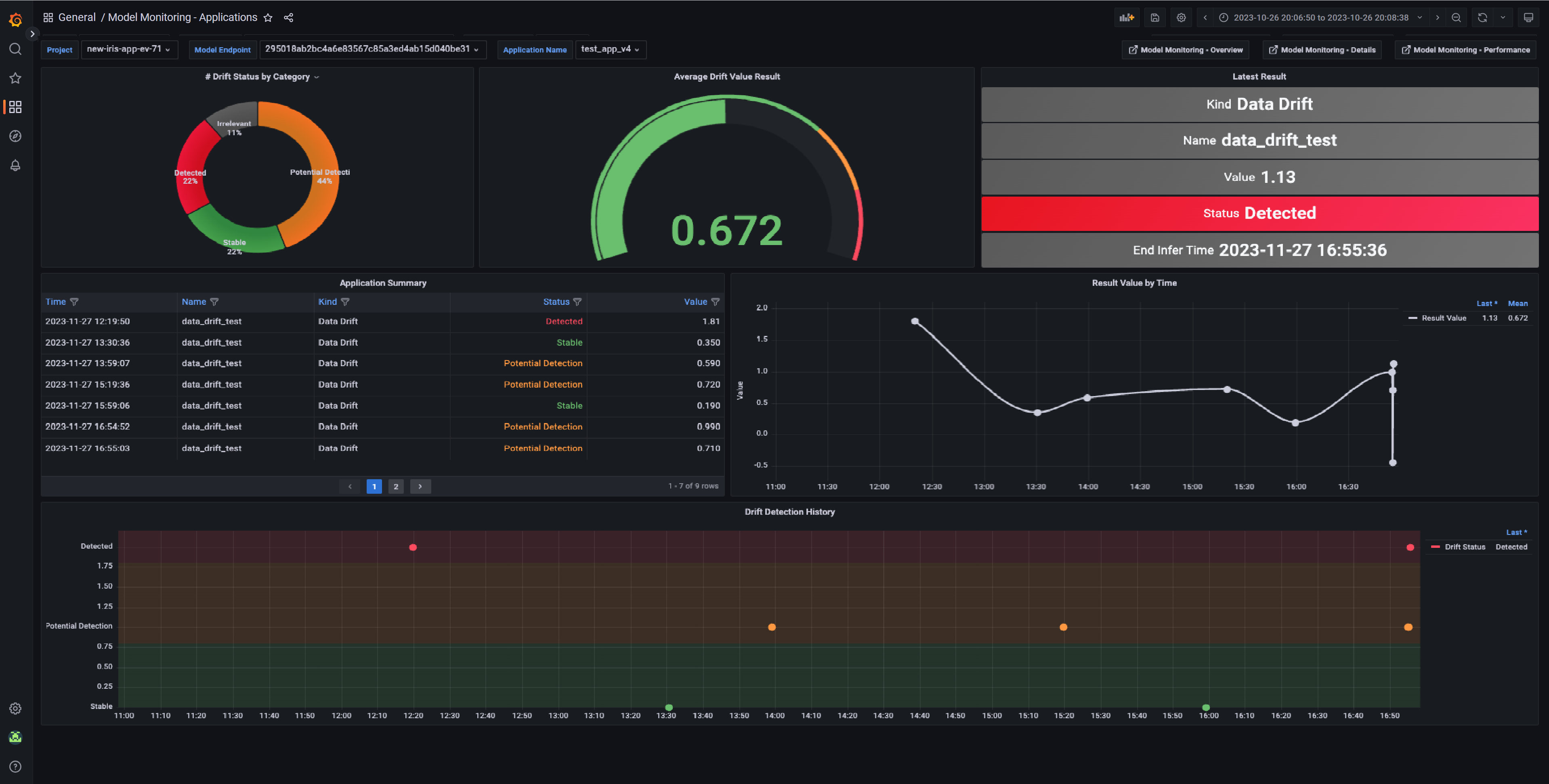Image resolution: width=1549 pixels, height=784 pixels.
Task: Mark dashboard as favorite with star
Action: point(268,17)
